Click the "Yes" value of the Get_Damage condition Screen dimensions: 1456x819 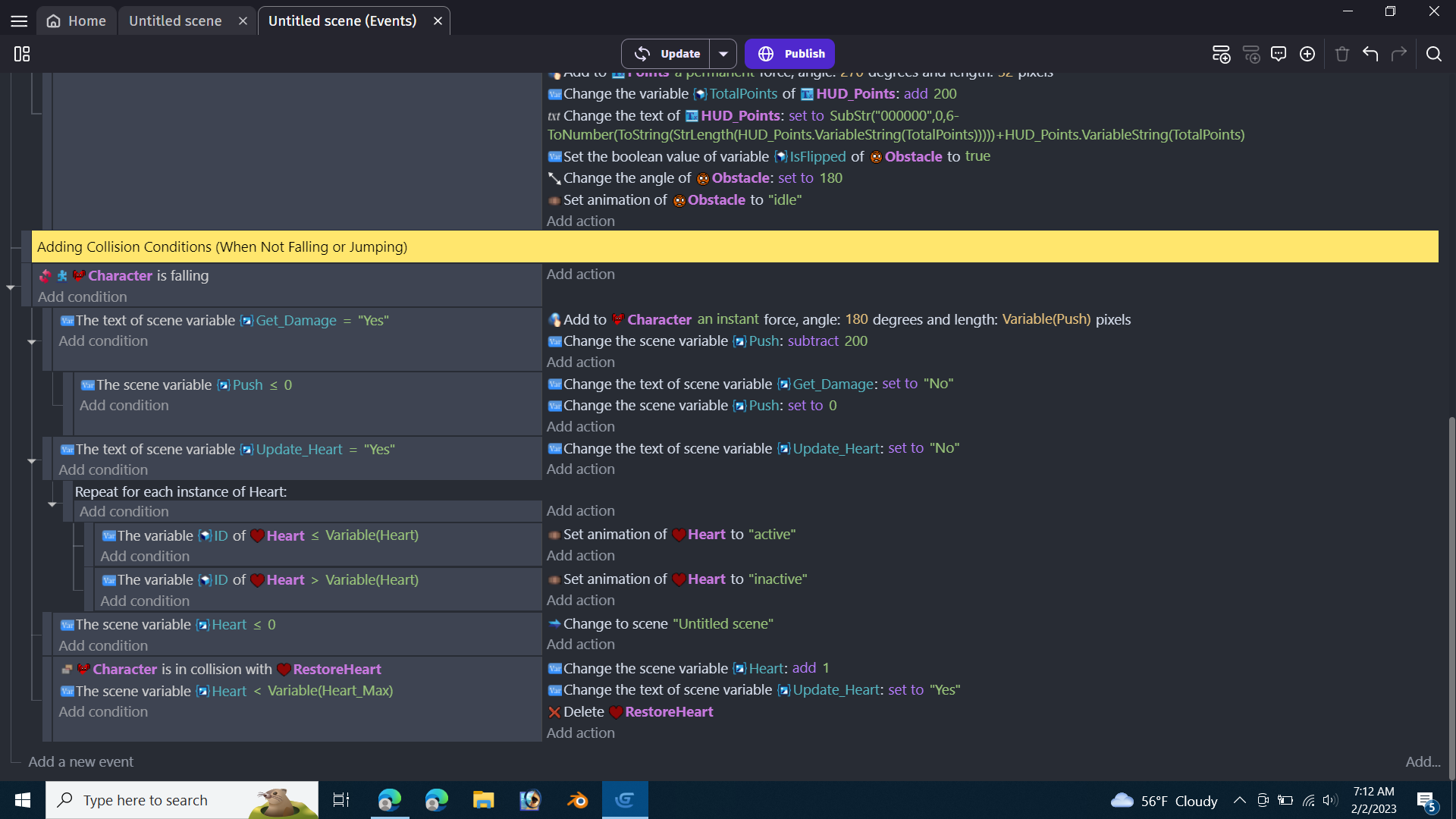[x=373, y=320]
